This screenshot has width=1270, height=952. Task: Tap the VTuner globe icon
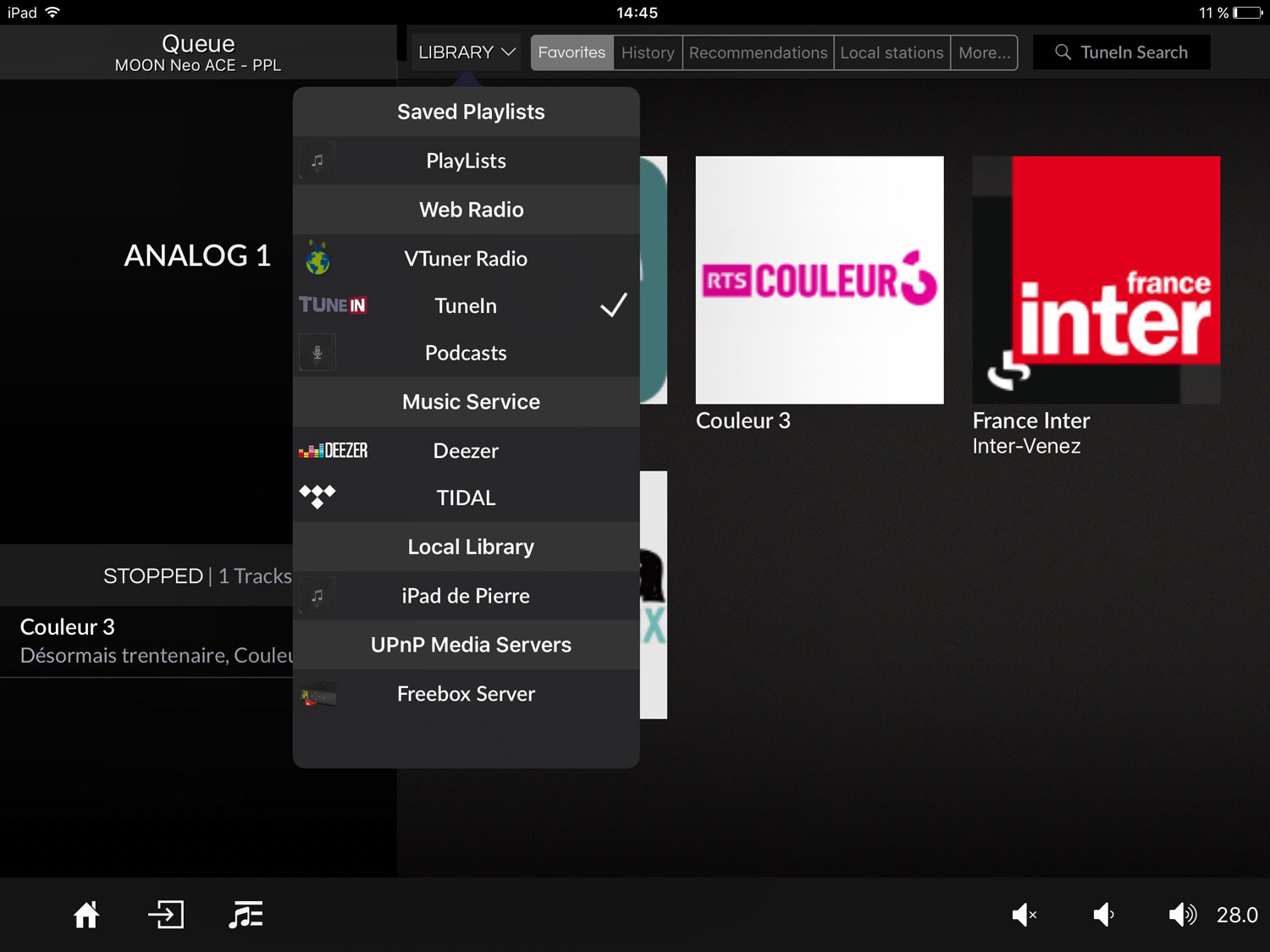coord(317,258)
